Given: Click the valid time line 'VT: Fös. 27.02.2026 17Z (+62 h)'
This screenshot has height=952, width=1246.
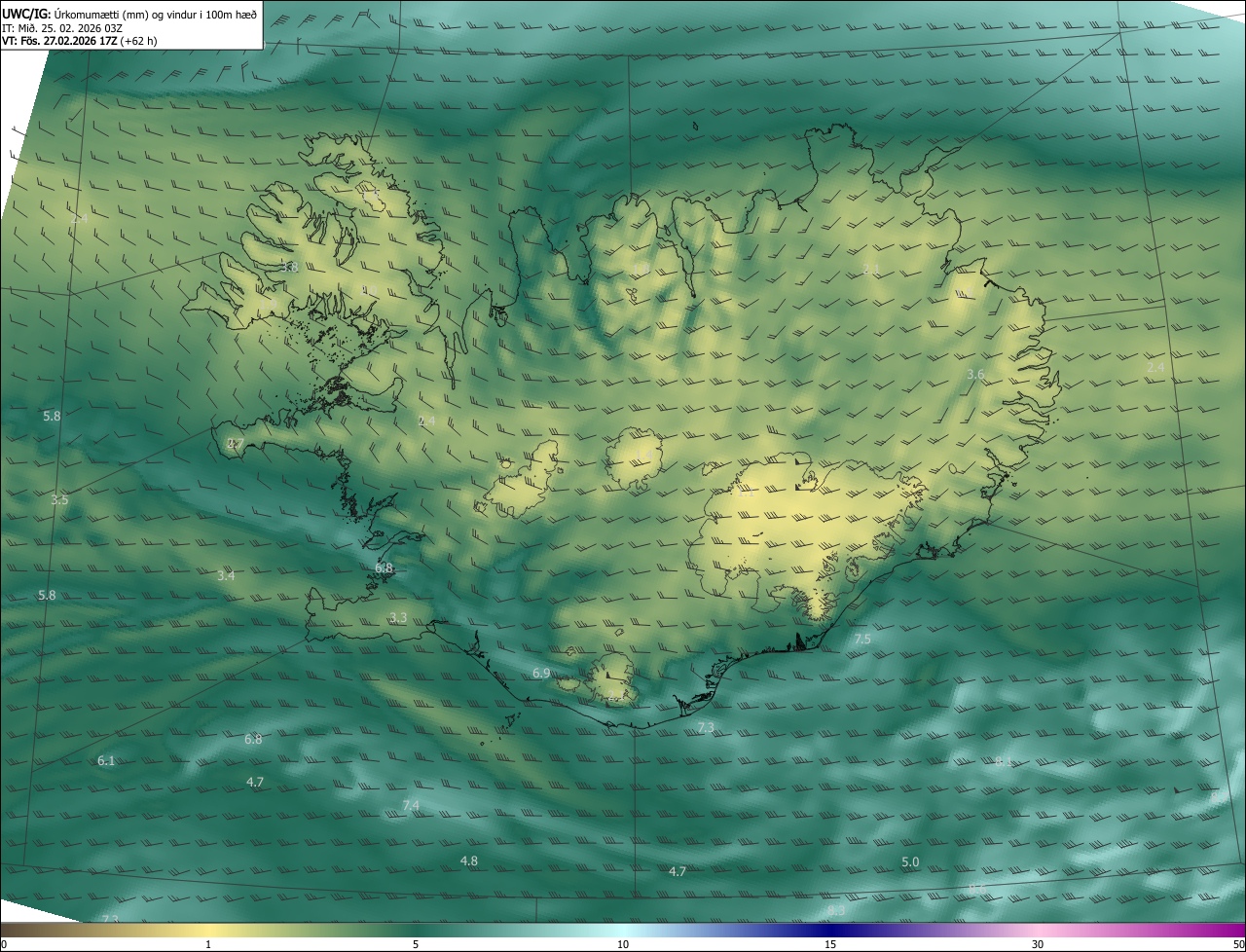Looking at the screenshot, I should point(79,41).
